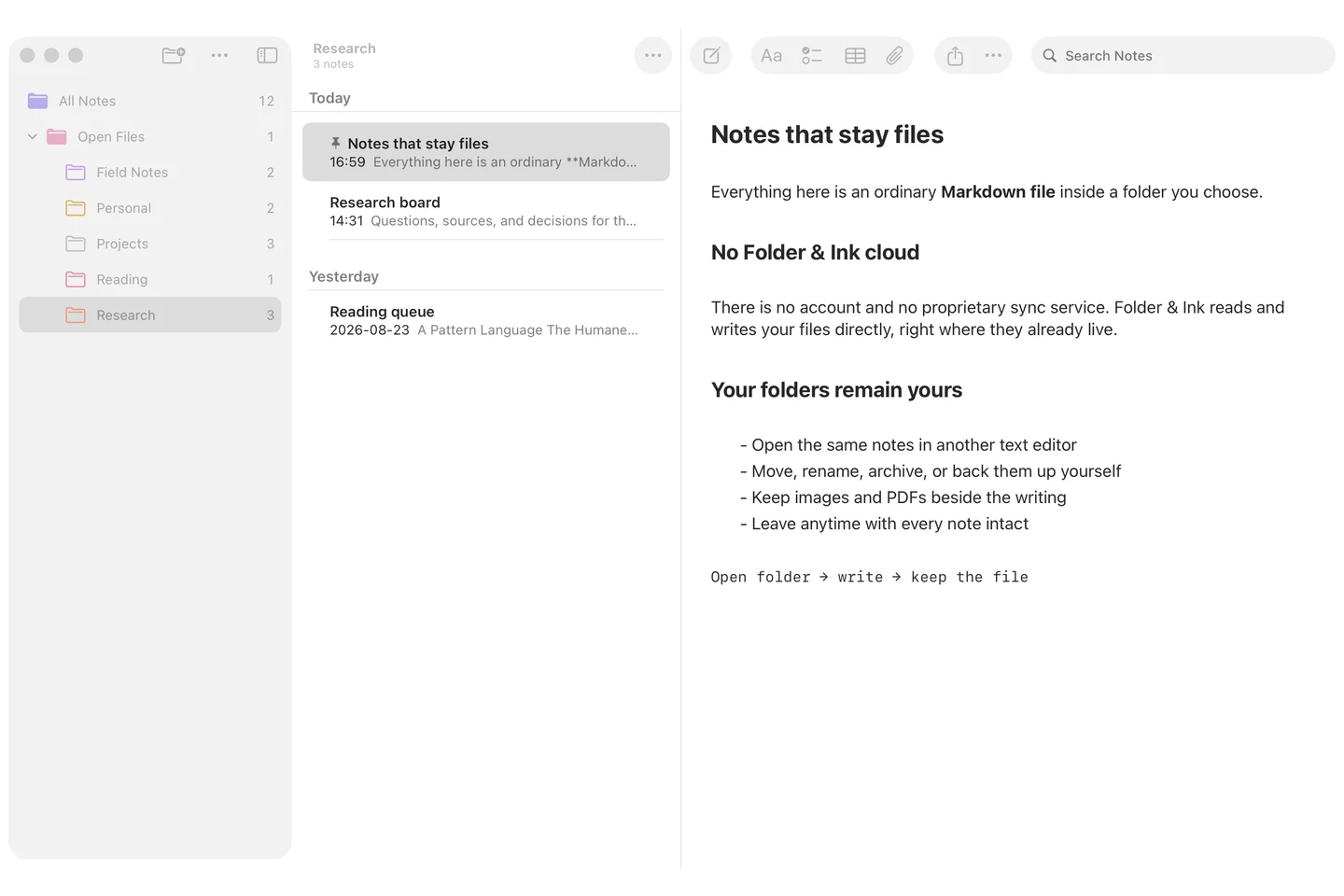Click the Projects gray folder icon
1344x896 pixels.
[x=76, y=244]
